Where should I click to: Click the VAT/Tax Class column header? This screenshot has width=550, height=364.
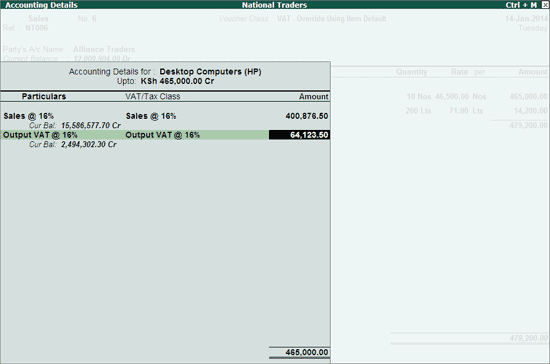(x=153, y=96)
